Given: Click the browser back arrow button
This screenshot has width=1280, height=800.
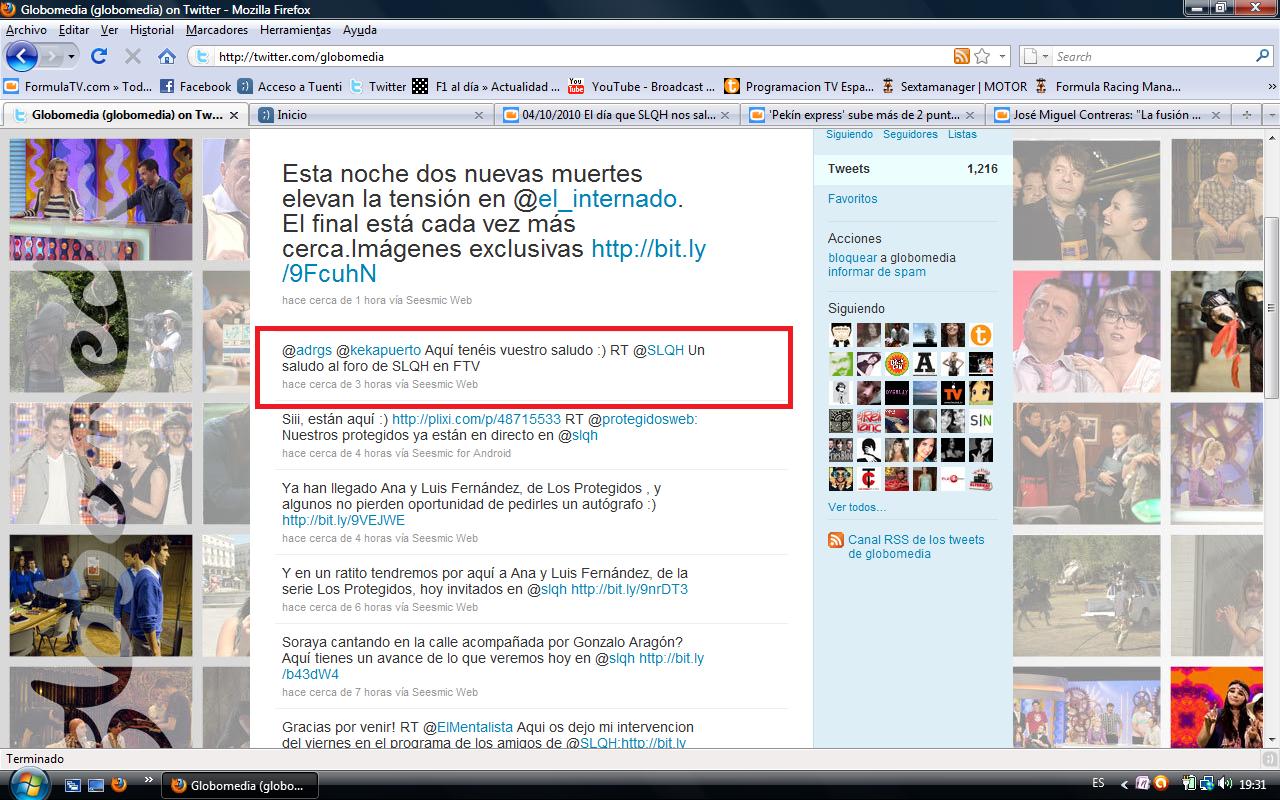Looking at the screenshot, I should [22, 56].
